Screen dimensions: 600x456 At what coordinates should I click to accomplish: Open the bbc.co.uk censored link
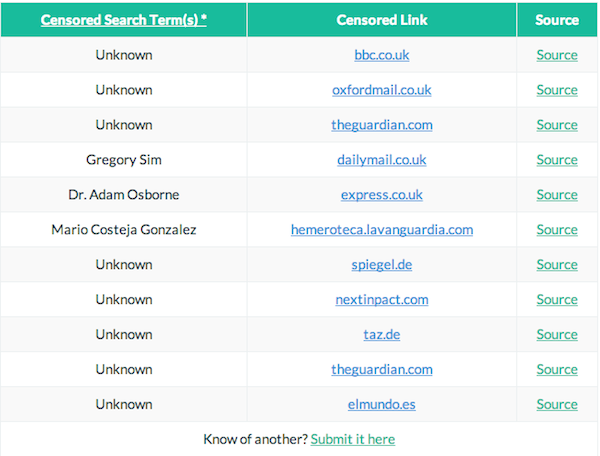click(382, 55)
